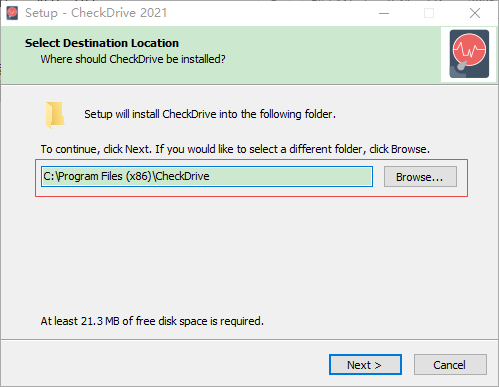Close the Setup window

(475, 13)
